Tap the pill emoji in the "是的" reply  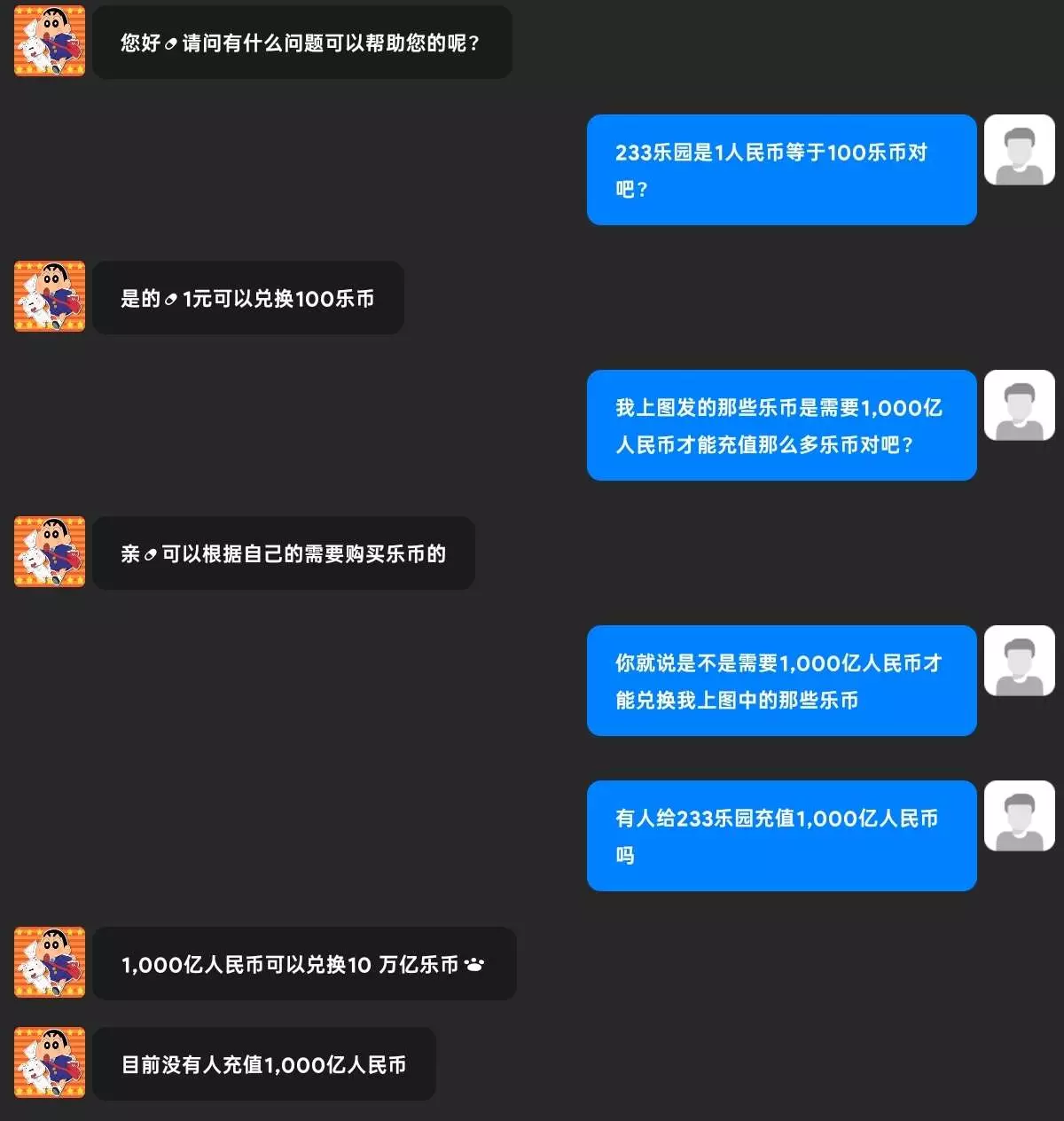[x=171, y=299]
